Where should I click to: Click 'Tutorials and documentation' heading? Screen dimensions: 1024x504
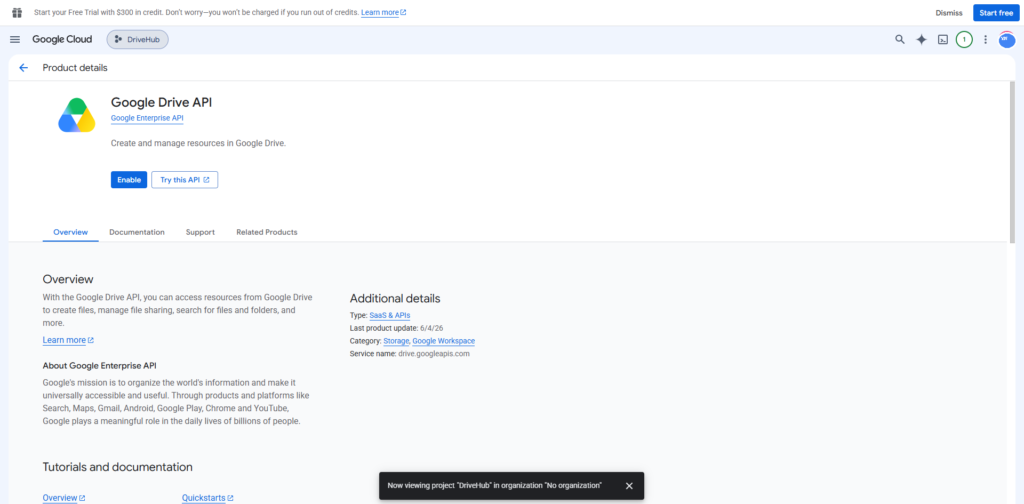pos(118,467)
